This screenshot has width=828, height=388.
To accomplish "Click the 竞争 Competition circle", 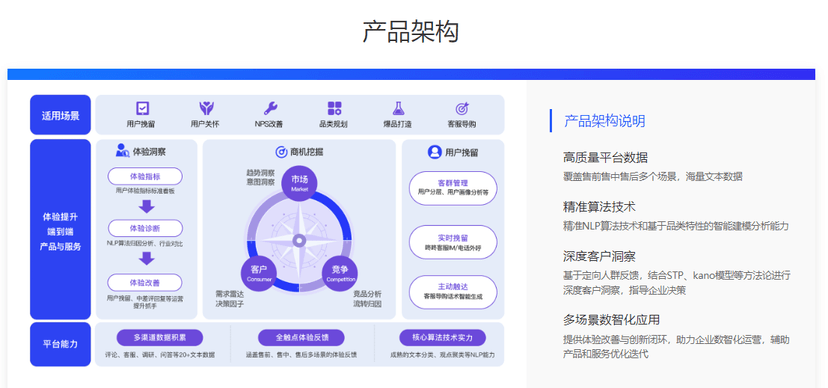I will click(340, 272).
